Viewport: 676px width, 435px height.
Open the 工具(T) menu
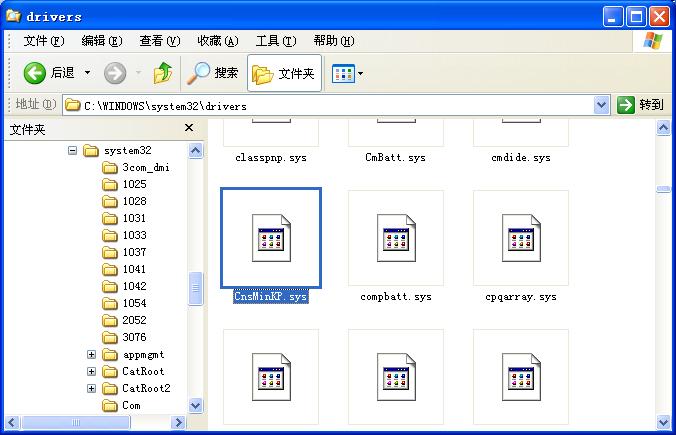276,41
